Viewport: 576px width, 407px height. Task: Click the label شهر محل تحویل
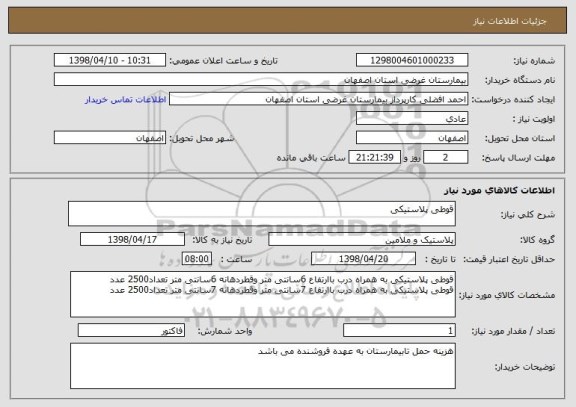point(202,138)
